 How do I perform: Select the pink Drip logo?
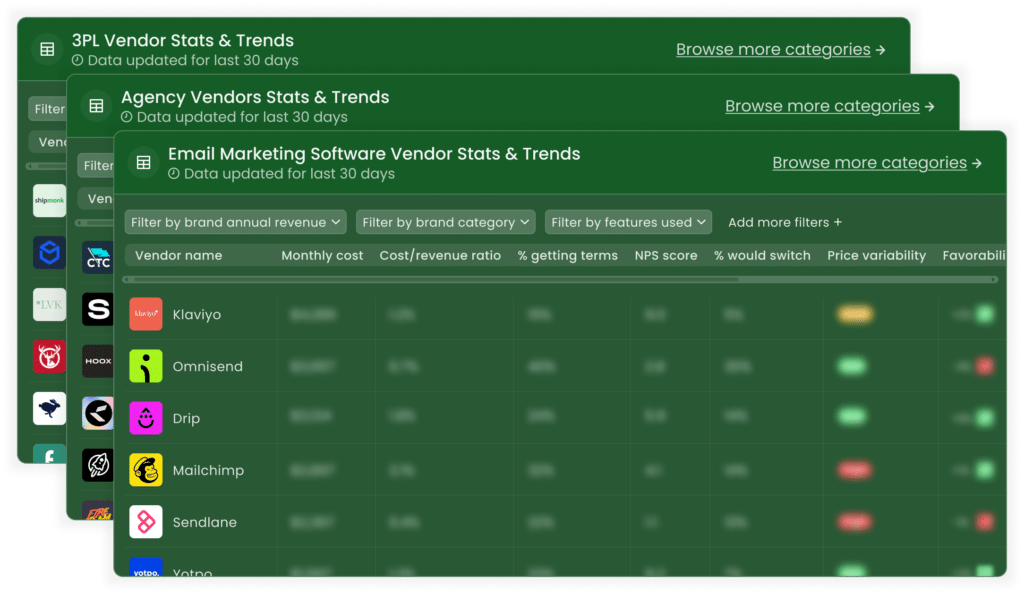tap(146, 418)
